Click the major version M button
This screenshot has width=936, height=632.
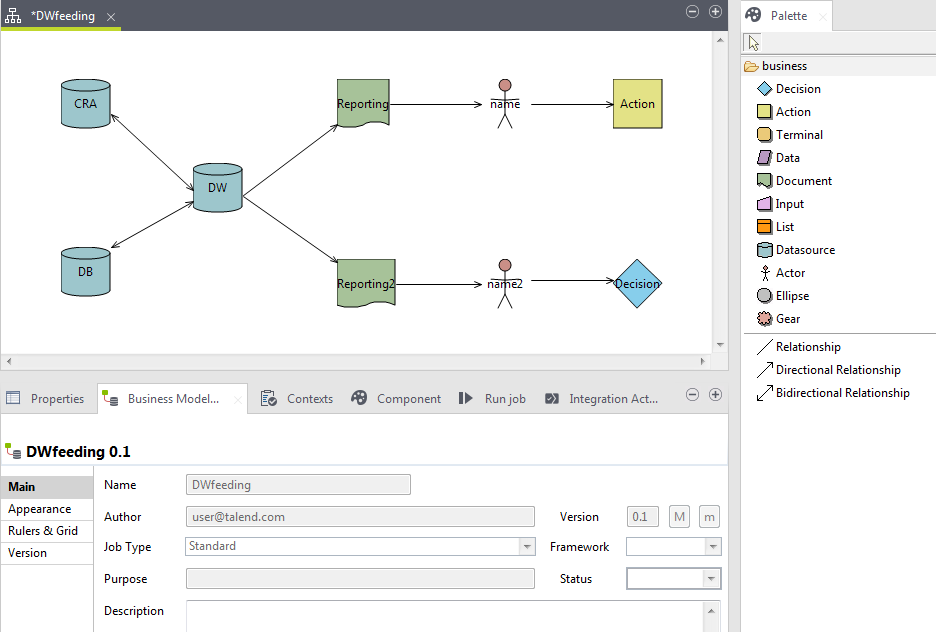pyautogui.click(x=679, y=517)
